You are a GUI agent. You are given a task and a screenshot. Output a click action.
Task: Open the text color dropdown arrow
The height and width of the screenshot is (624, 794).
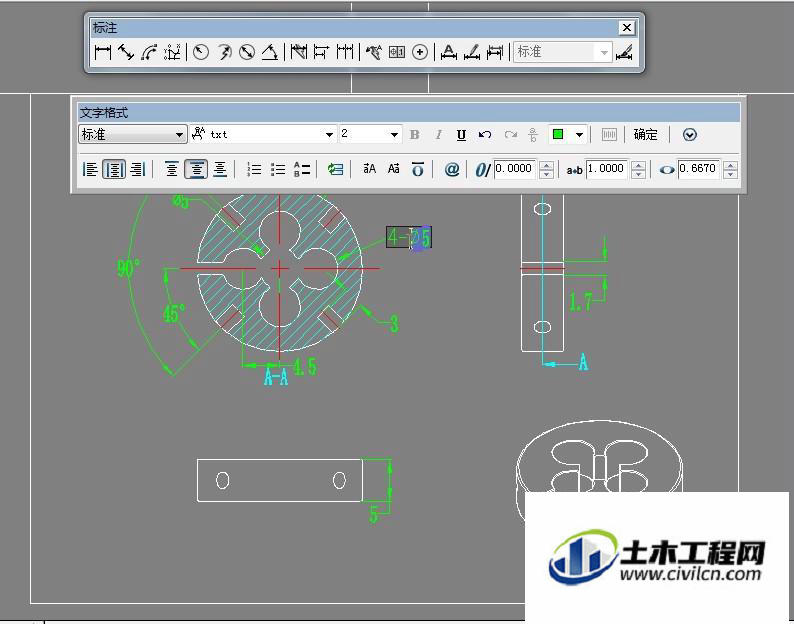579,135
